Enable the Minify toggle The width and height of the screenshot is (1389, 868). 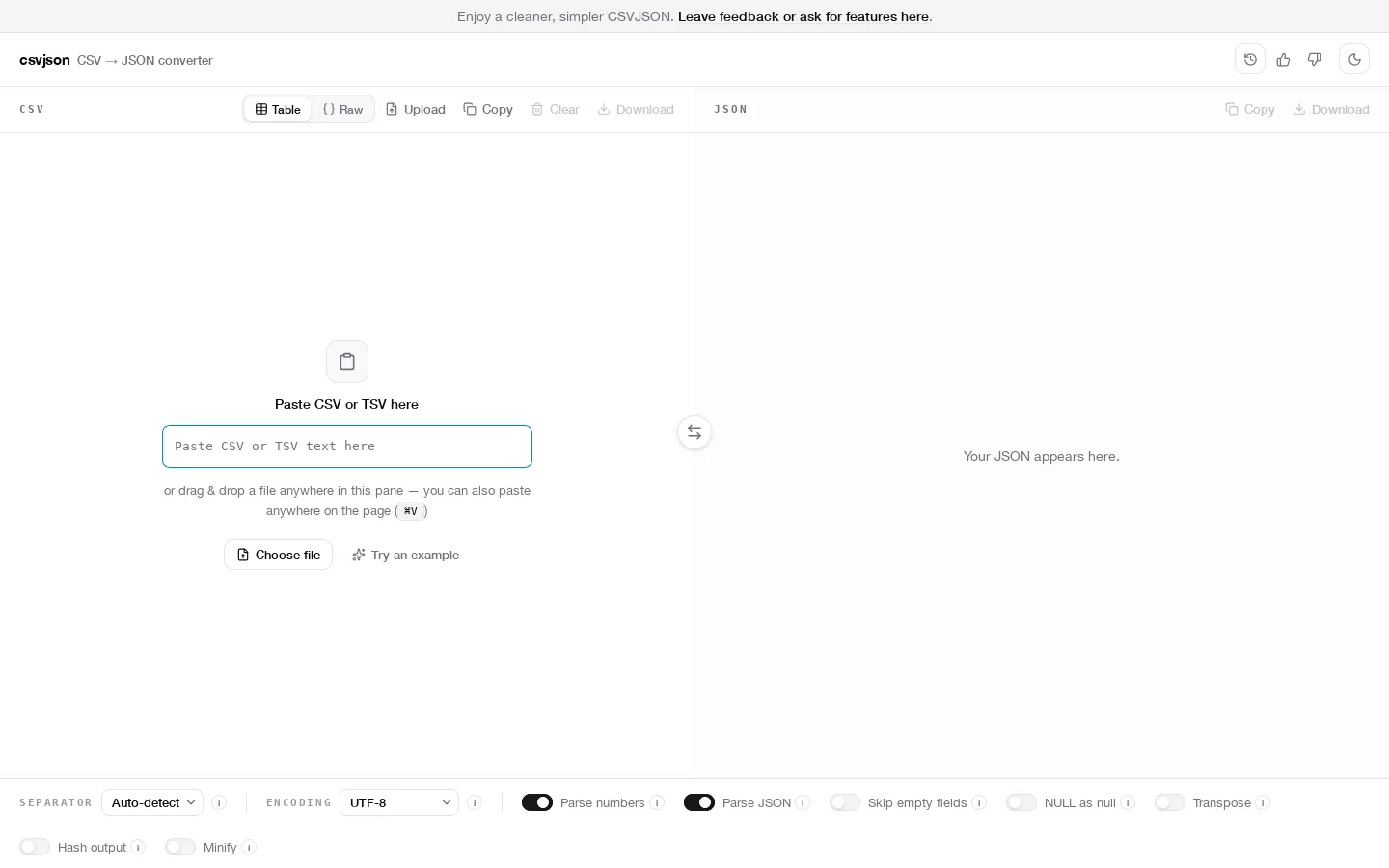[180, 847]
